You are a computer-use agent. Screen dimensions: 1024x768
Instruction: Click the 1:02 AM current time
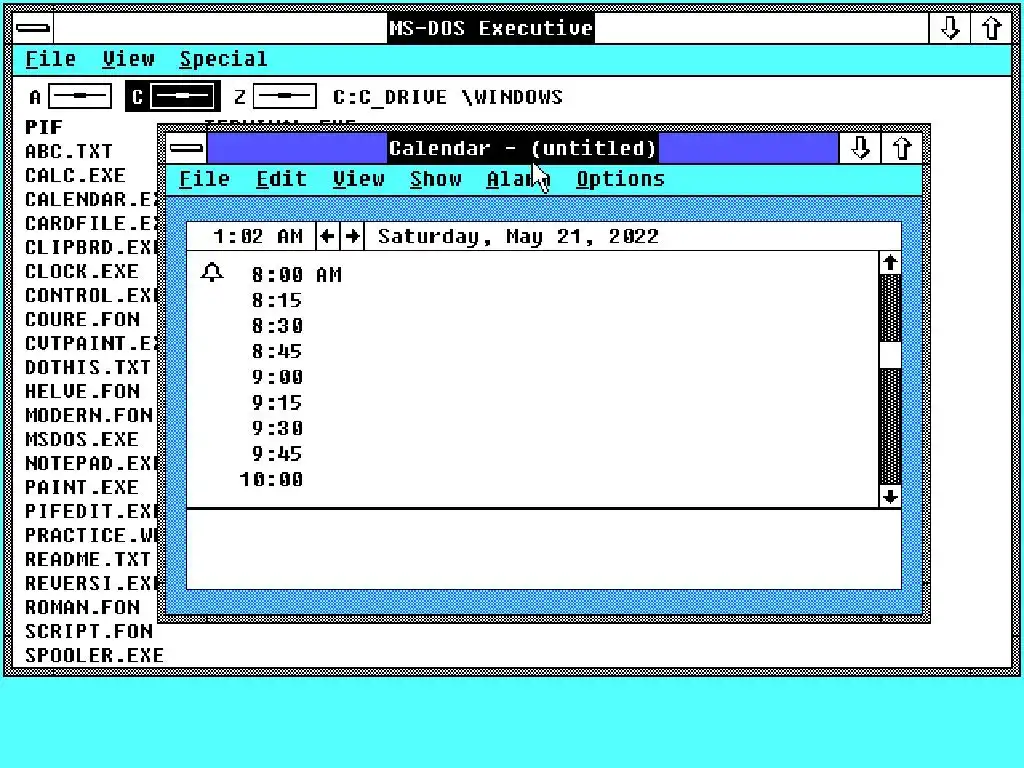pos(258,236)
